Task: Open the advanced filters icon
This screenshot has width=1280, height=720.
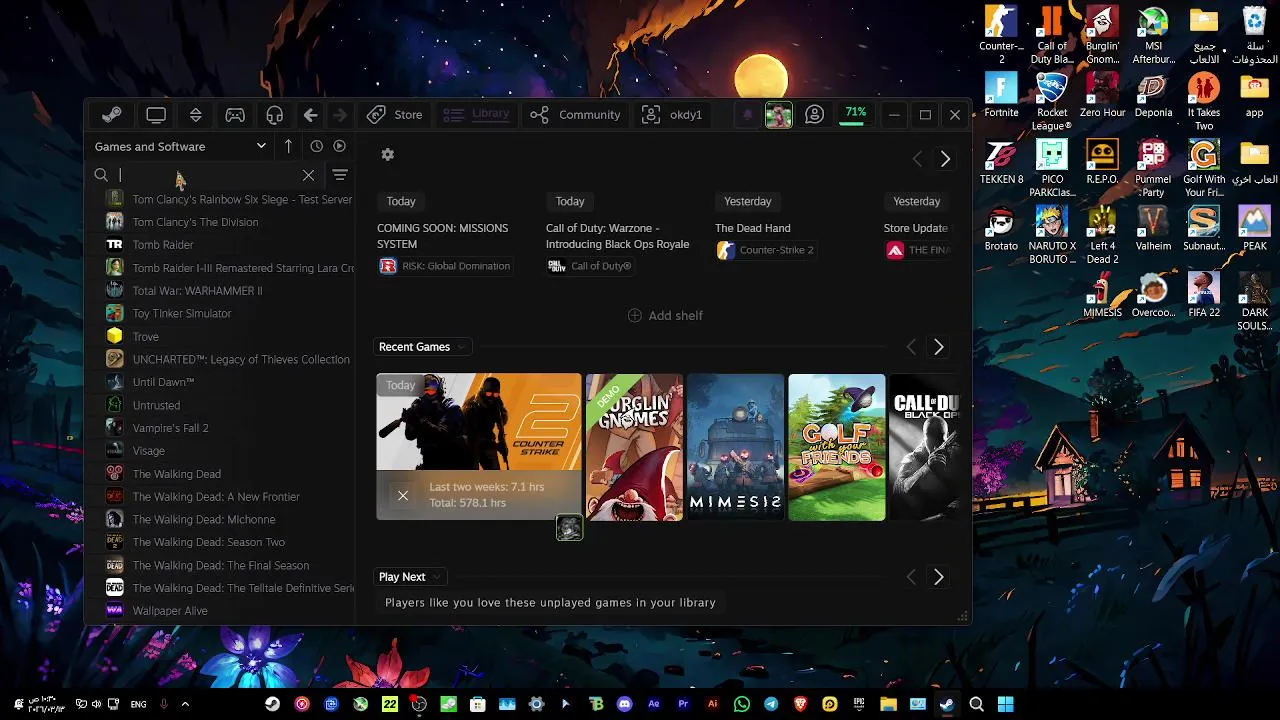Action: click(x=340, y=175)
